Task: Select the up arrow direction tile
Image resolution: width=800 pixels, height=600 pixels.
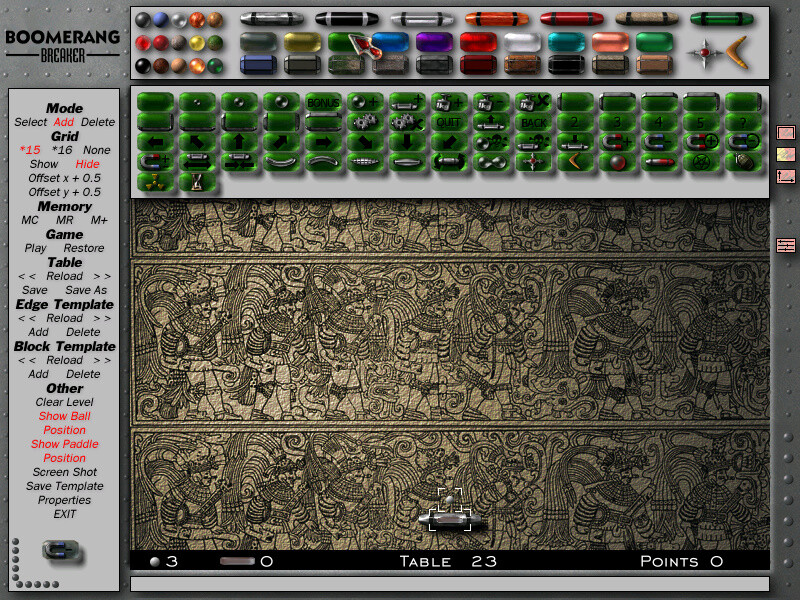Action: point(239,142)
